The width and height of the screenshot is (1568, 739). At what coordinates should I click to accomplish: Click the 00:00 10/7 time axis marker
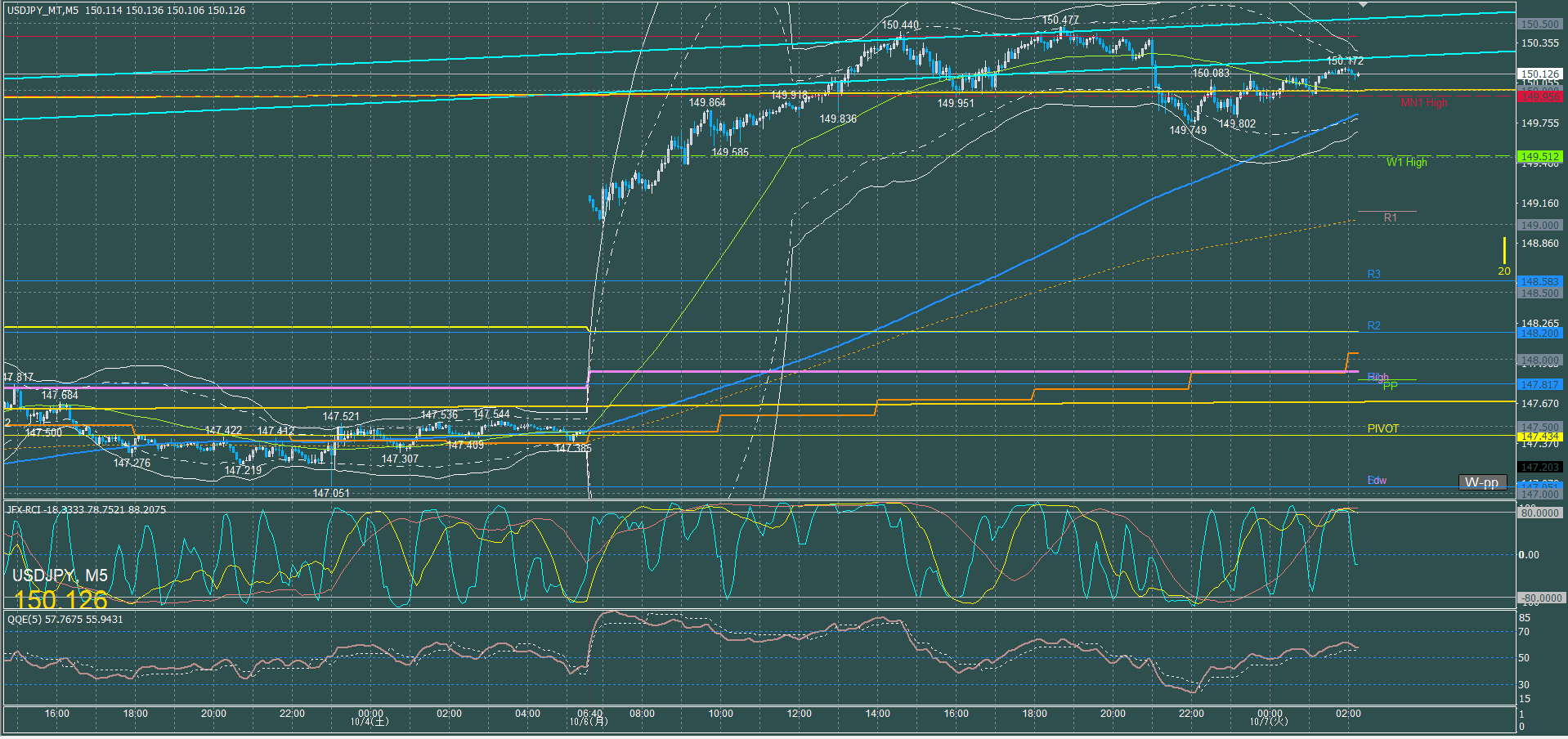click(1269, 717)
